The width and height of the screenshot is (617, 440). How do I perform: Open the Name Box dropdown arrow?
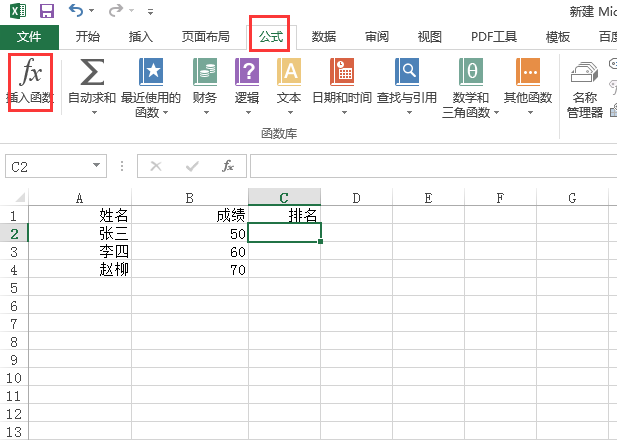pyautogui.click(x=96, y=165)
